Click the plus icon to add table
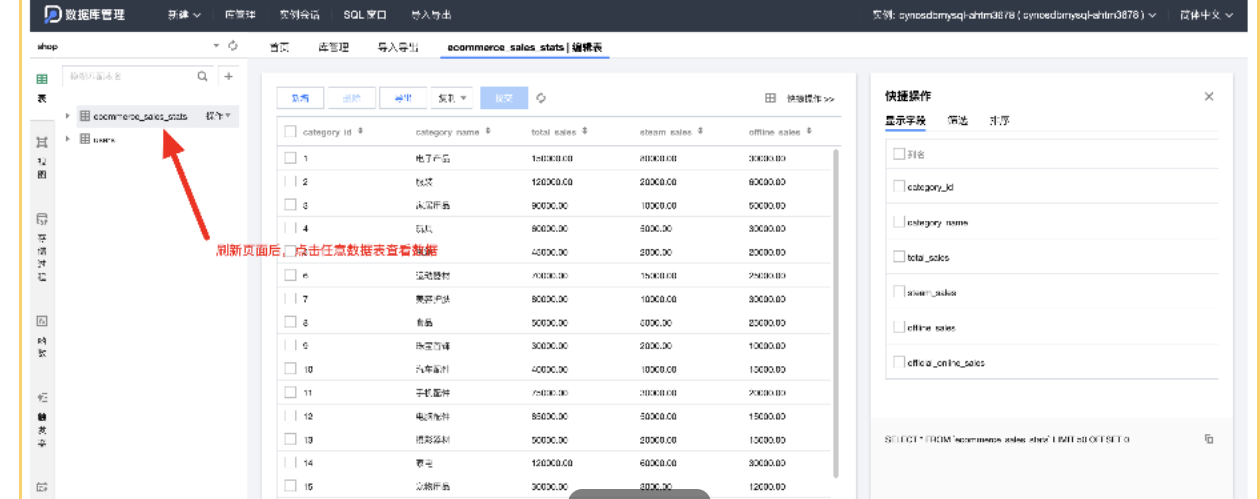 click(x=228, y=76)
